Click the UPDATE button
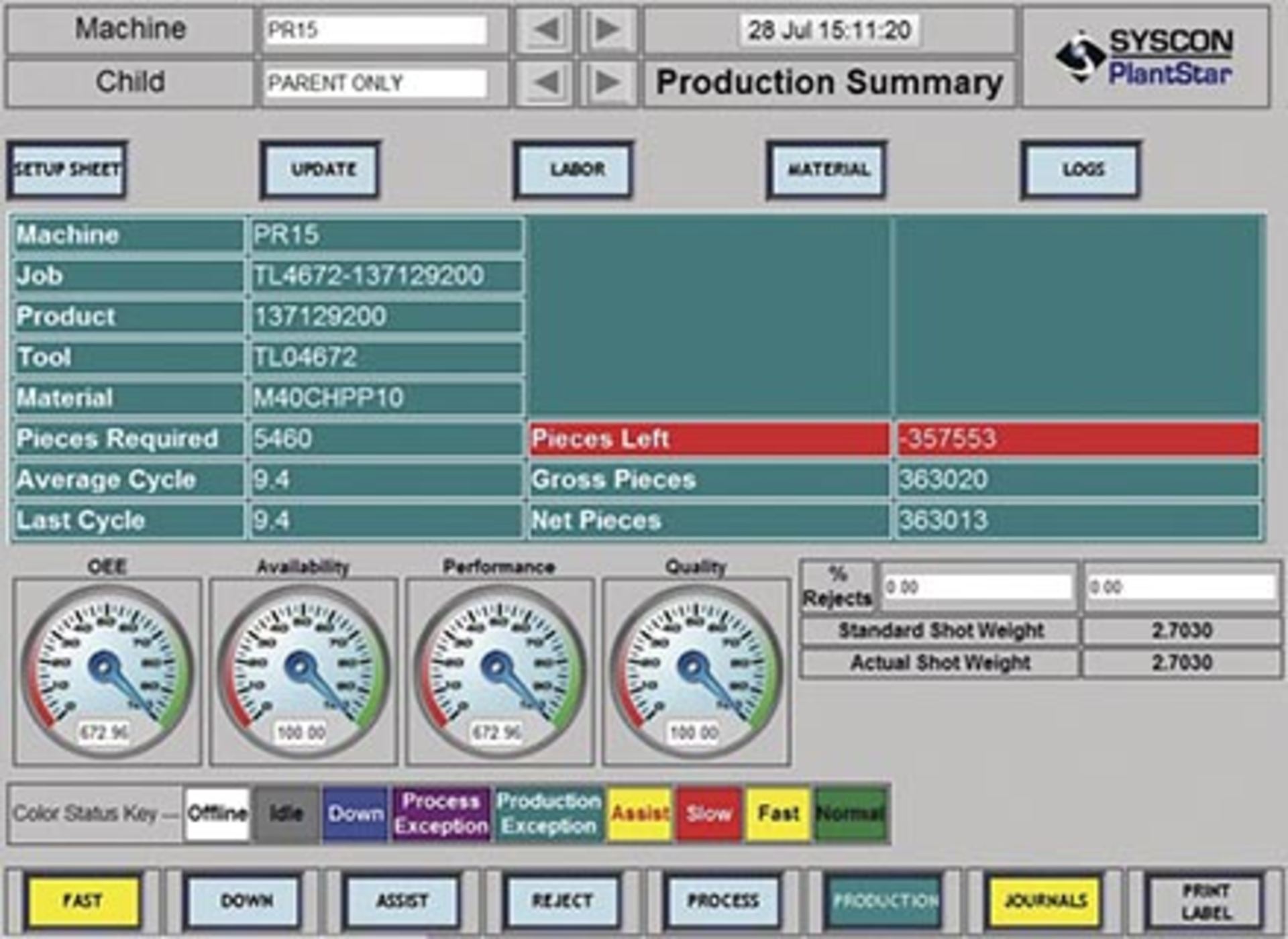The image size is (1288, 939). tap(320, 170)
